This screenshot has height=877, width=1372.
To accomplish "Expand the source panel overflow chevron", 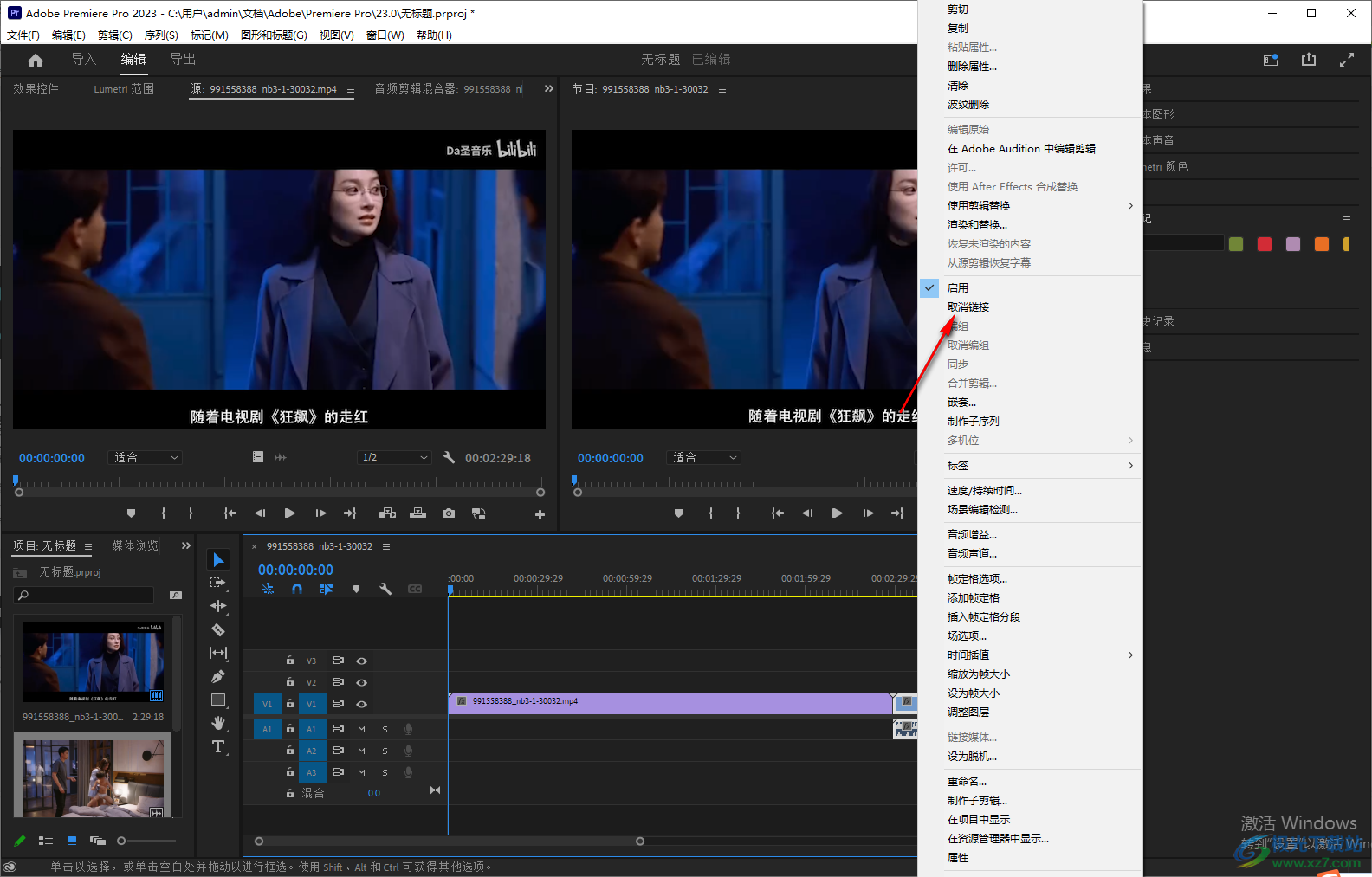I will pos(548,88).
